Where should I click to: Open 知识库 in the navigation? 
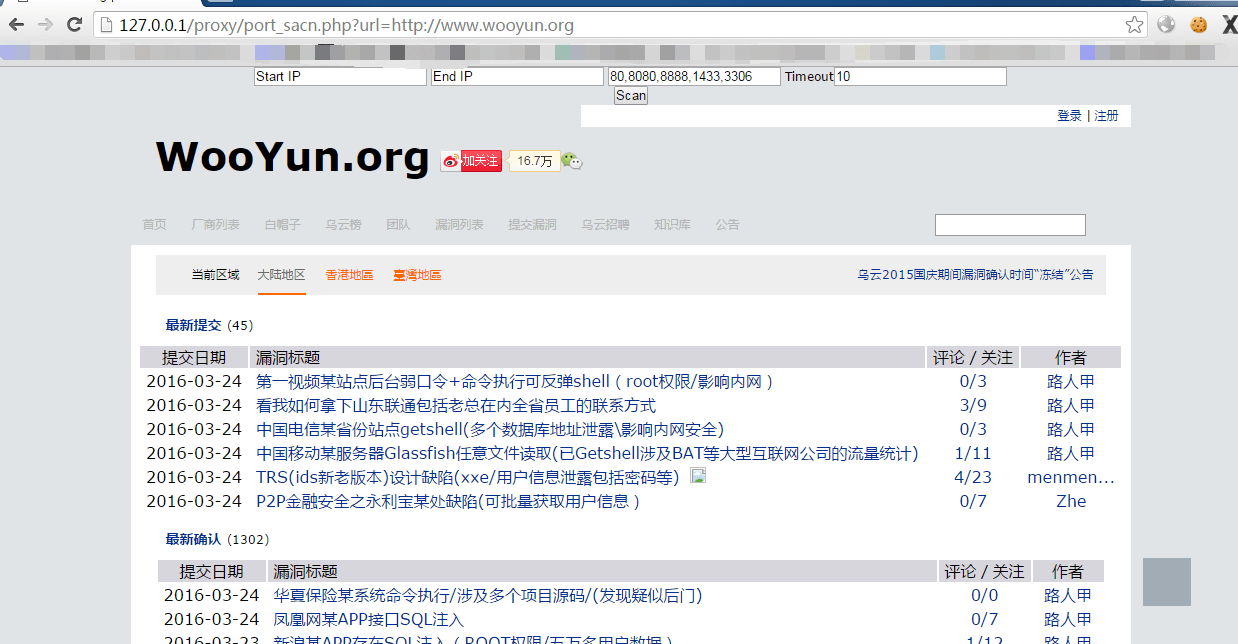[672, 225]
